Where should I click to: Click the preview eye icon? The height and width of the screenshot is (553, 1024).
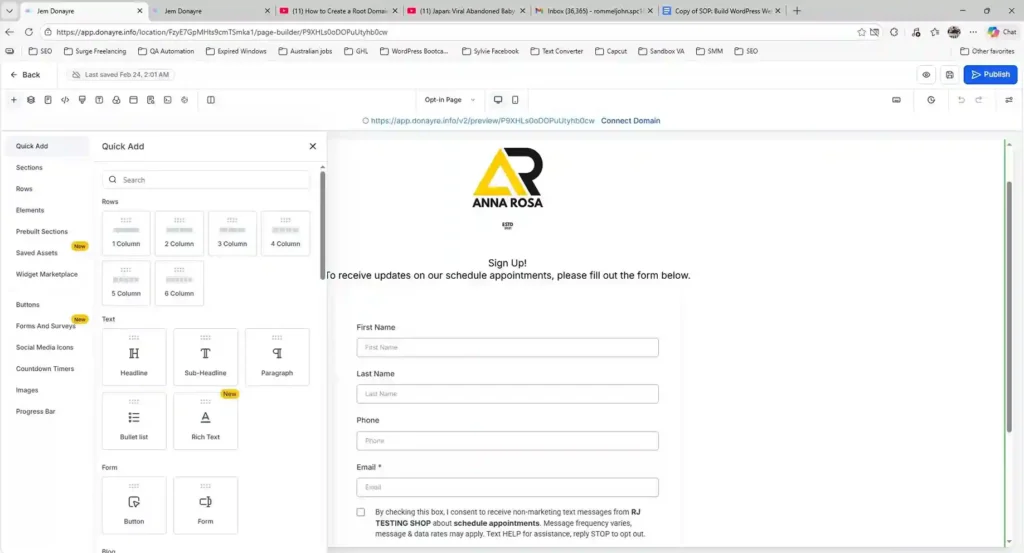[926, 74]
